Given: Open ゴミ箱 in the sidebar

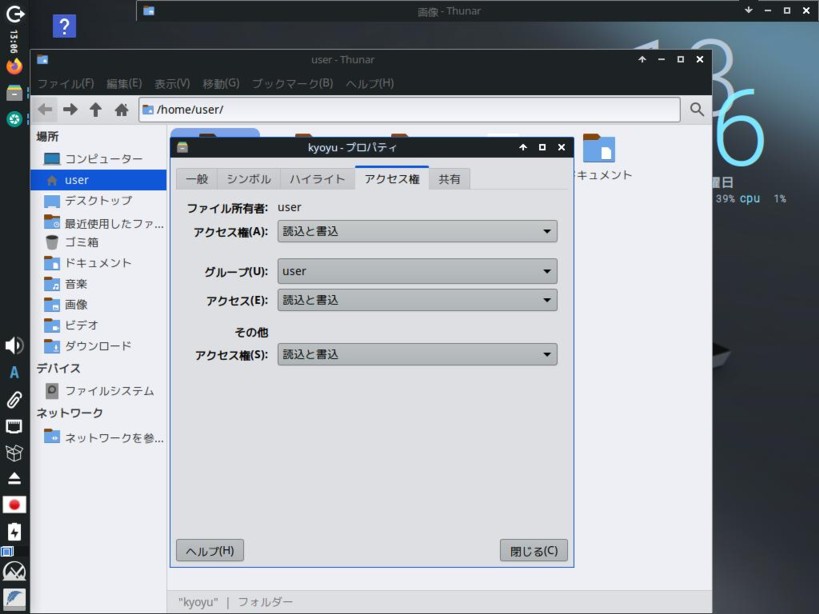Looking at the screenshot, I should pyautogui.click(x=82, y=242).
